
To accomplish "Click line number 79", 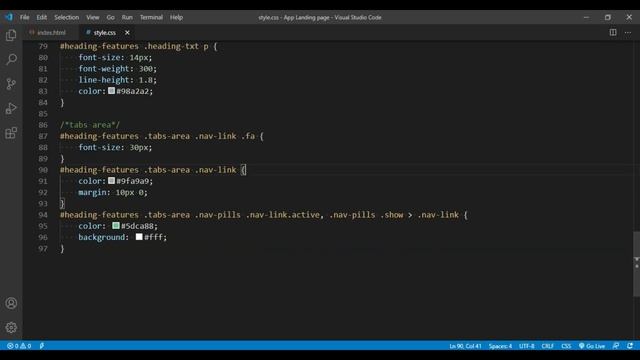I will tap(43, 46).
